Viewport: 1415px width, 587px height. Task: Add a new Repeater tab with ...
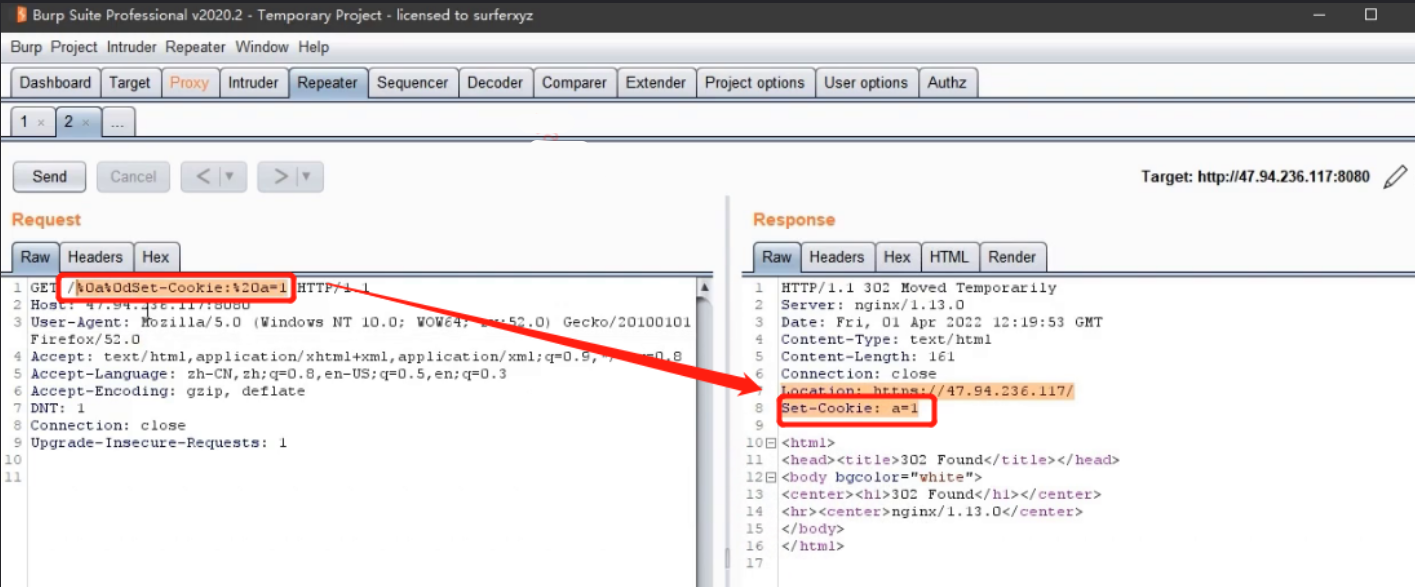click(x=118, y=122)
